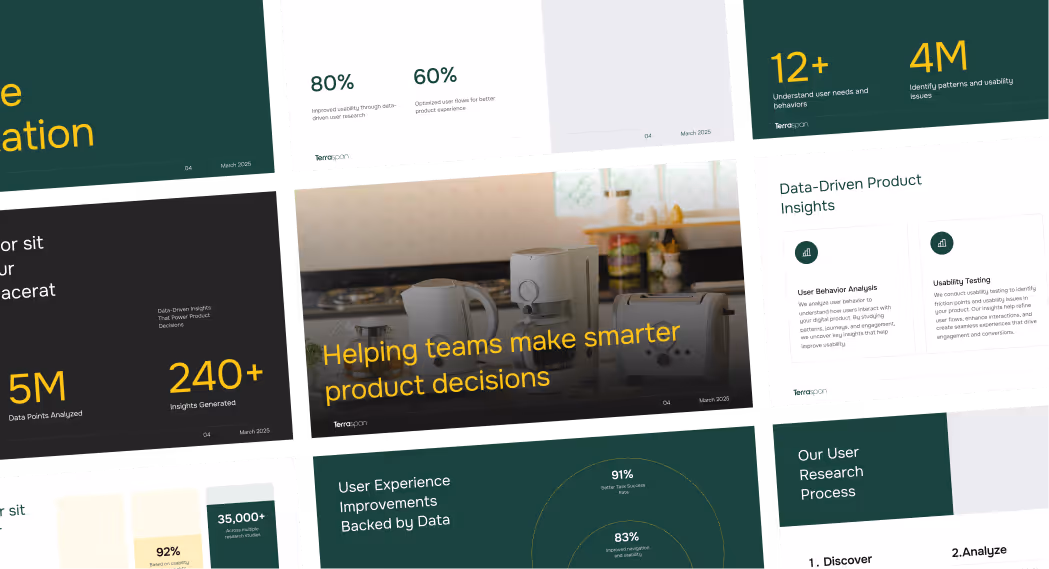
Task: Click 'March 2025' on the 5M dark slide
Action: pos(254,431)
